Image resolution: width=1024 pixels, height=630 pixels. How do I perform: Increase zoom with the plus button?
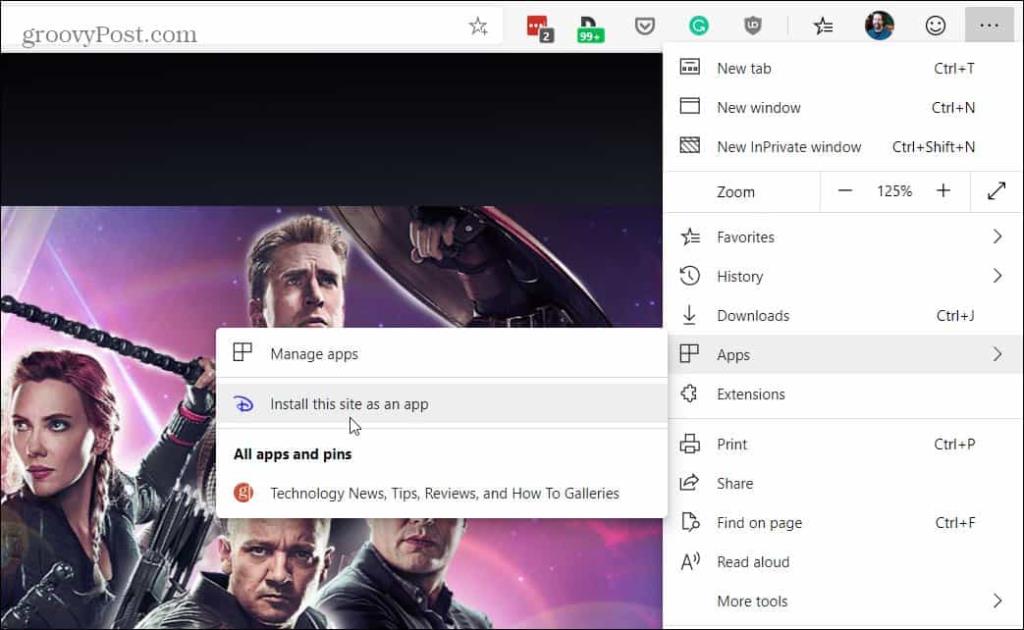943,191
